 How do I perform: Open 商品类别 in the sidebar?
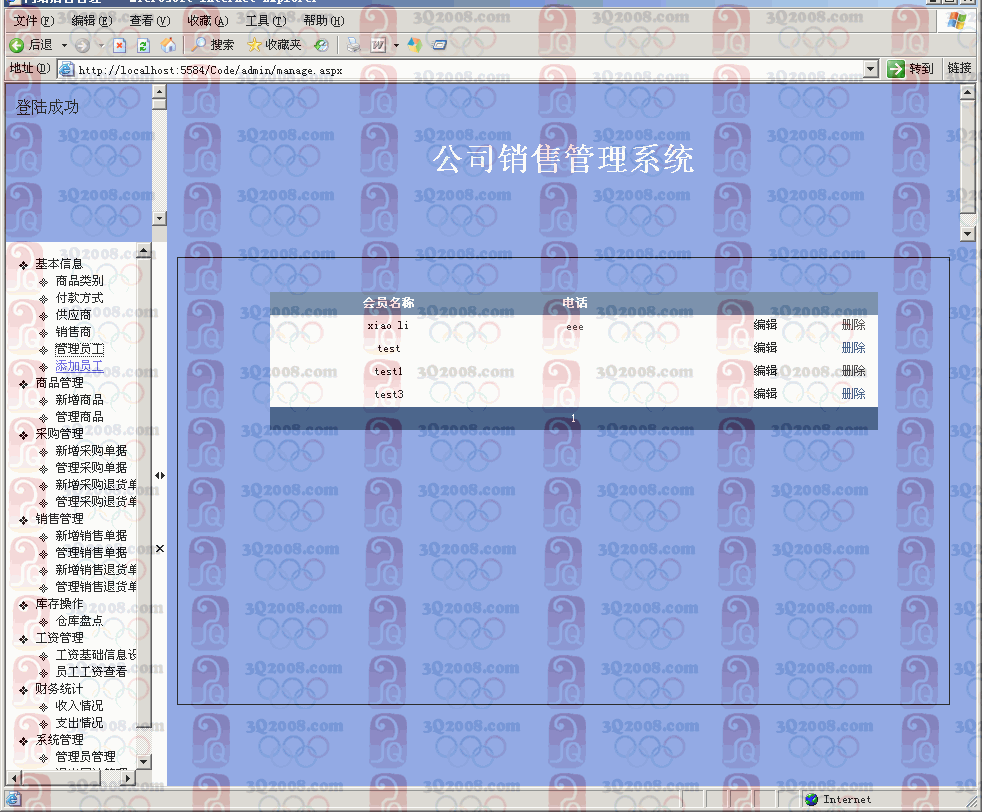click(x=79, y=281)
